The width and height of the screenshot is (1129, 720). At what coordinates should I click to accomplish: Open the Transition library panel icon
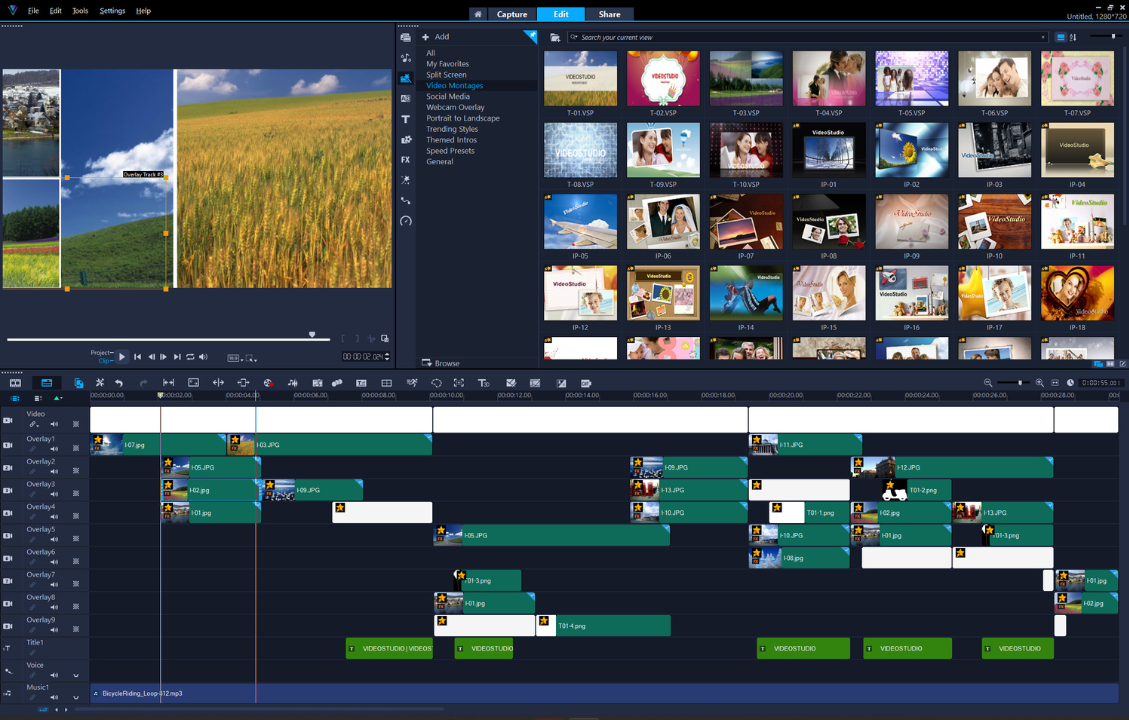pyautogui.click(x=405, y=99)
